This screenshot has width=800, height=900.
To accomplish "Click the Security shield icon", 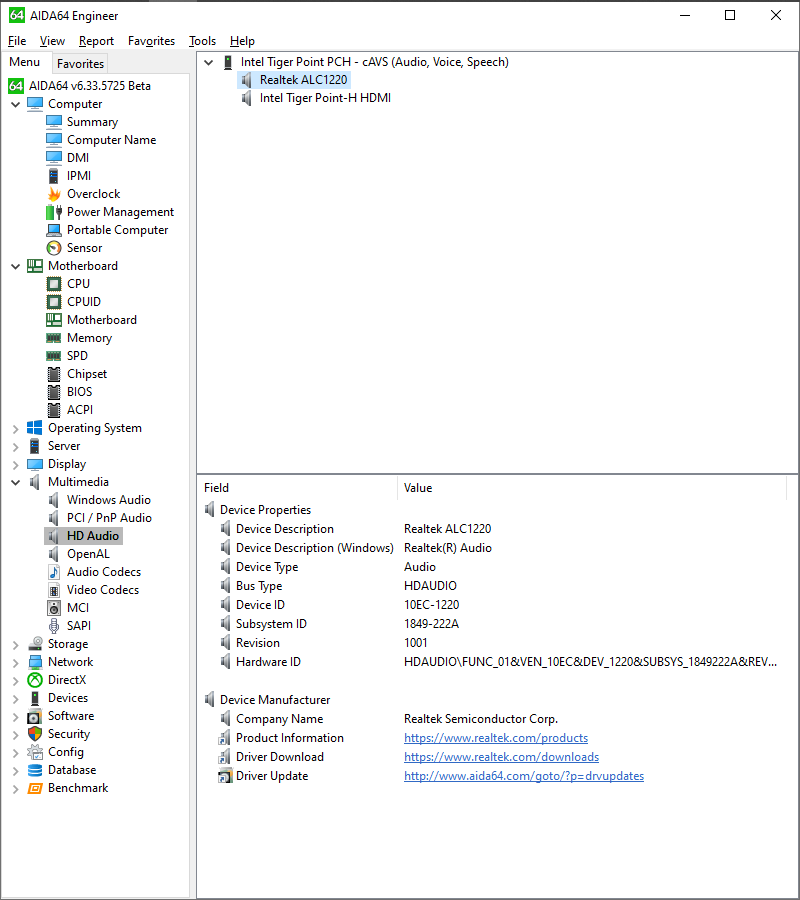I will click(35, 734).
